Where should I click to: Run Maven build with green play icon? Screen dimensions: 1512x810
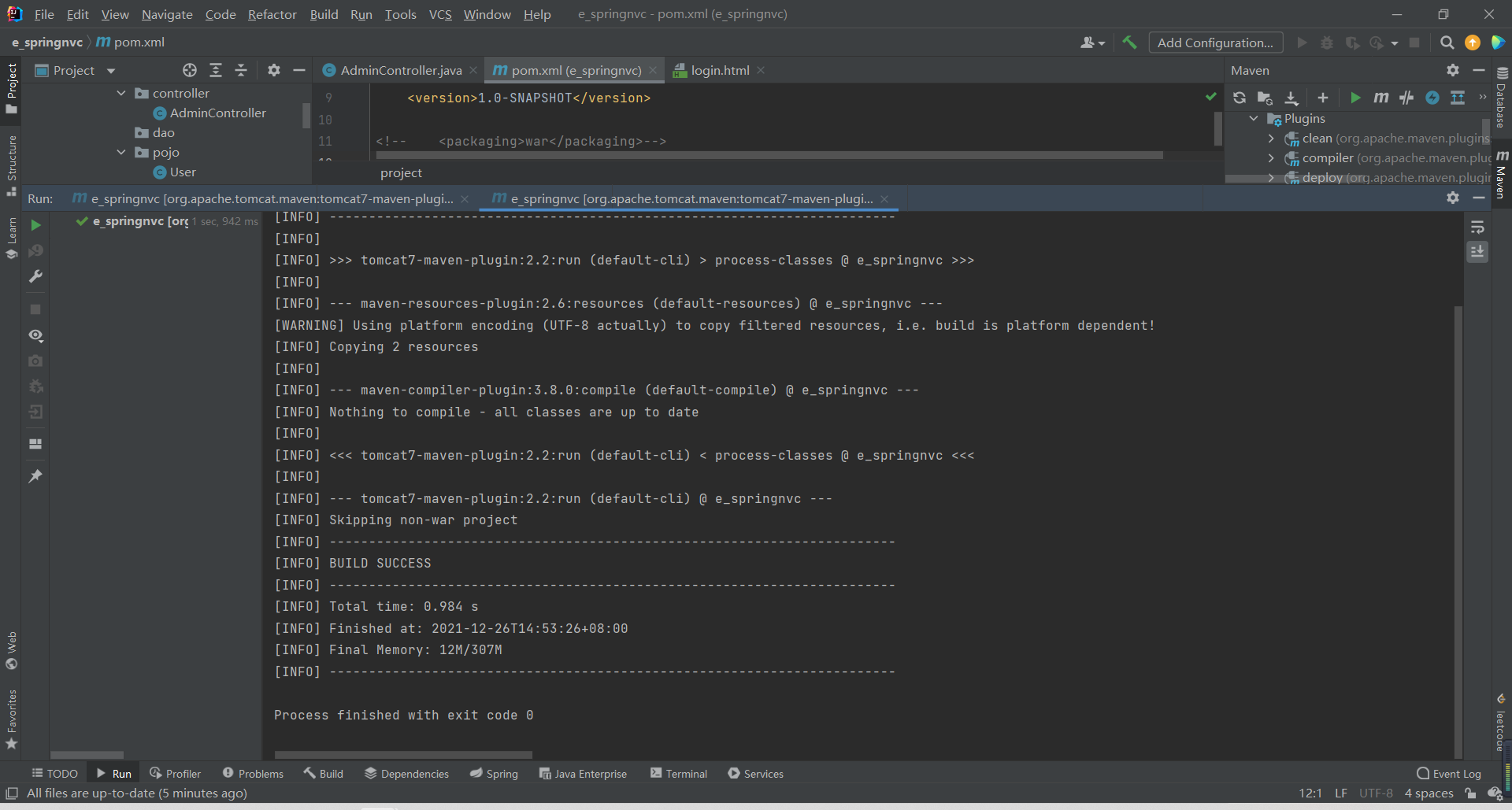1354,98
